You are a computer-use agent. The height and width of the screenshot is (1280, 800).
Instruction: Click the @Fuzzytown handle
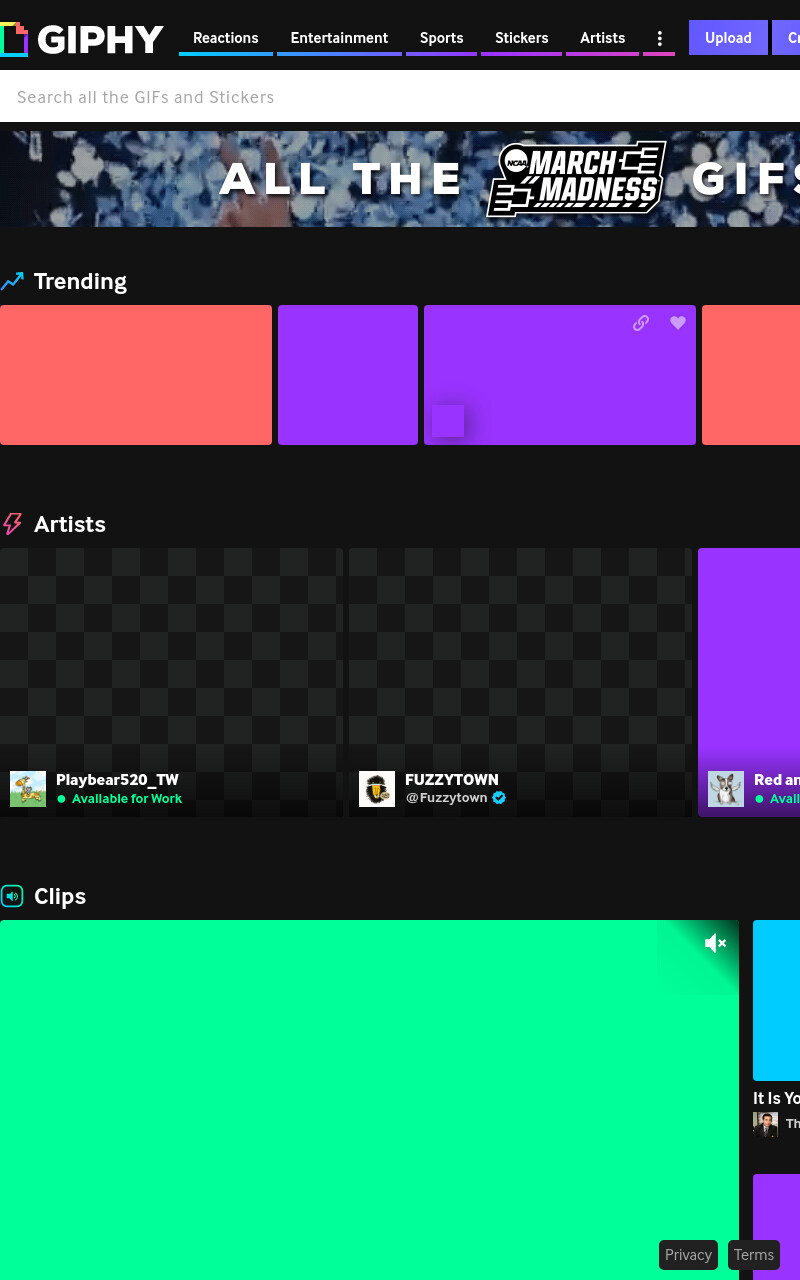(446, 798)
